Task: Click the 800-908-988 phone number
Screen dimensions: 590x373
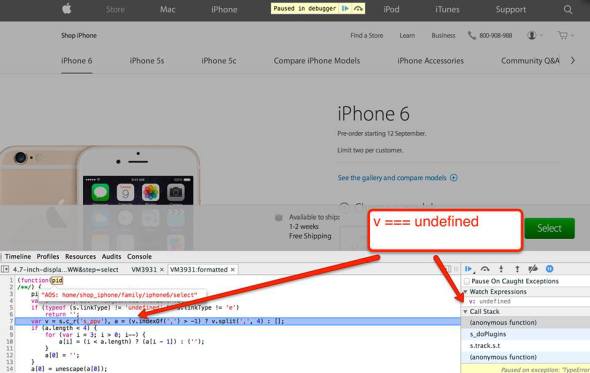Action: point(496,35)
